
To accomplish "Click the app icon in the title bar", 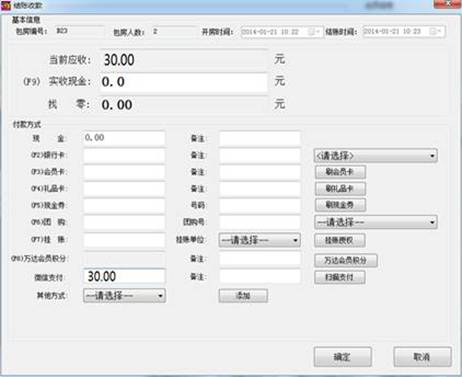I will (x=6, y=5).
